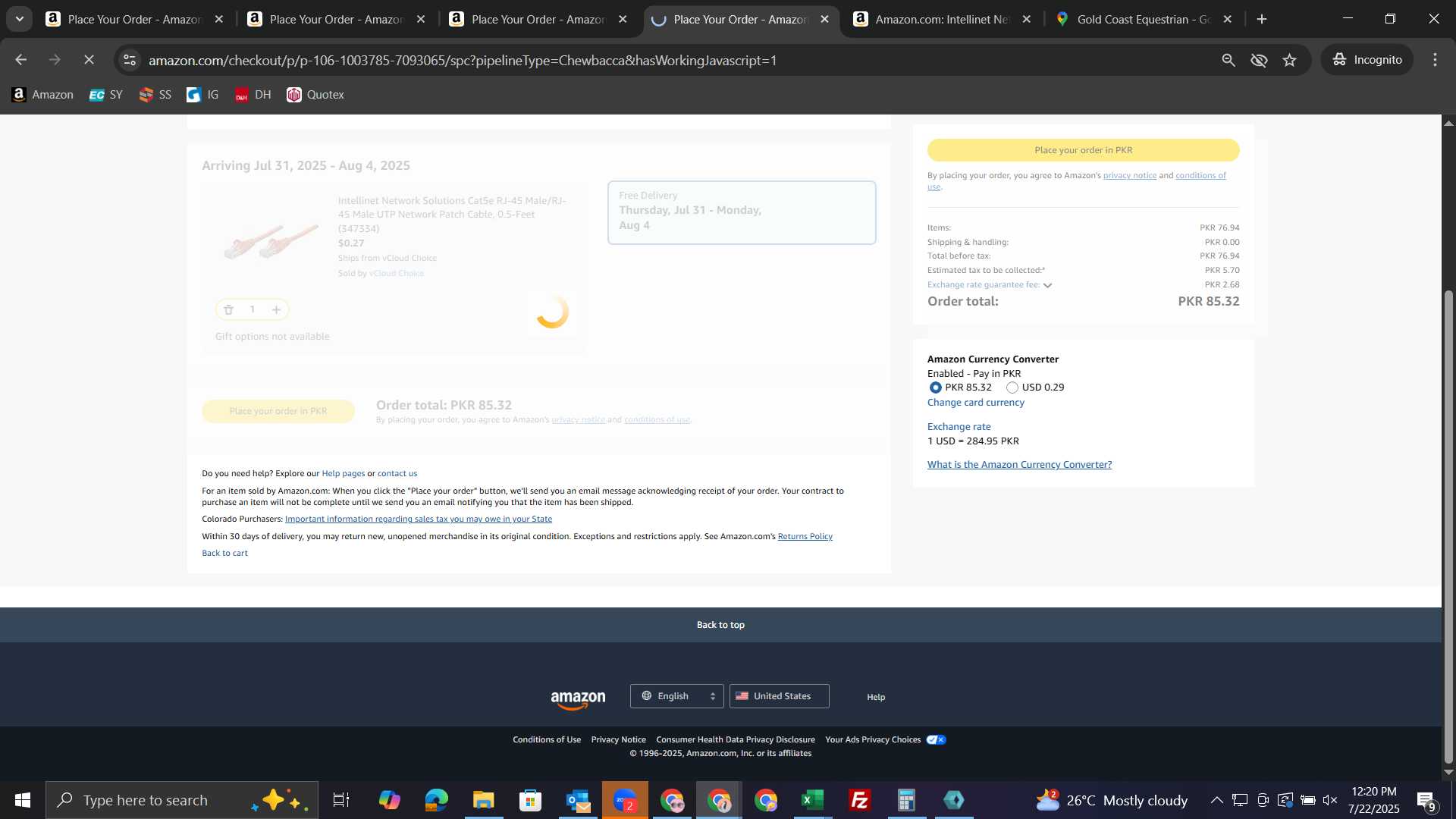1456x819 pixels.
Task: Open SY bookmark
Action: 105,95
